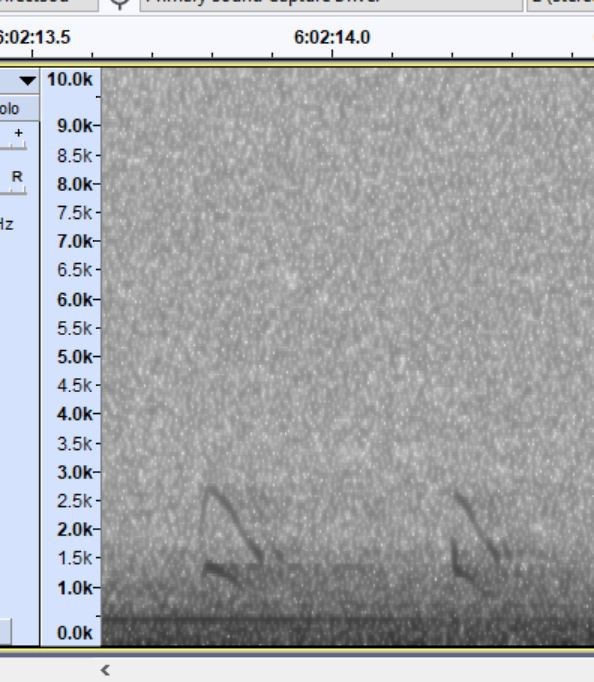Click the 5.0k frequency scale label
The height and width of the screenshot is (682, 594).
pos(75,357)
